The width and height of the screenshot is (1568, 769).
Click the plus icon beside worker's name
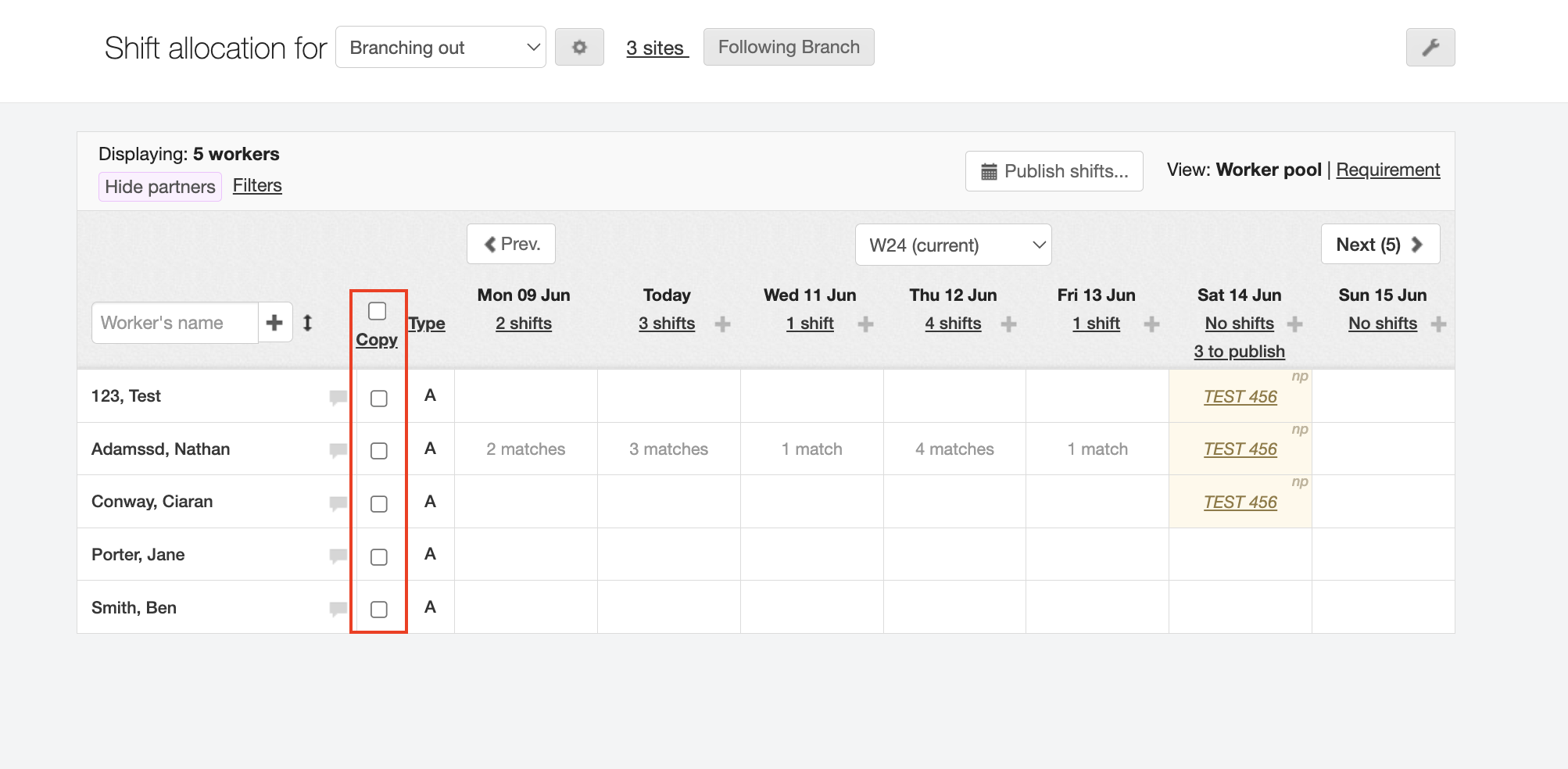[x=274, y=323]
